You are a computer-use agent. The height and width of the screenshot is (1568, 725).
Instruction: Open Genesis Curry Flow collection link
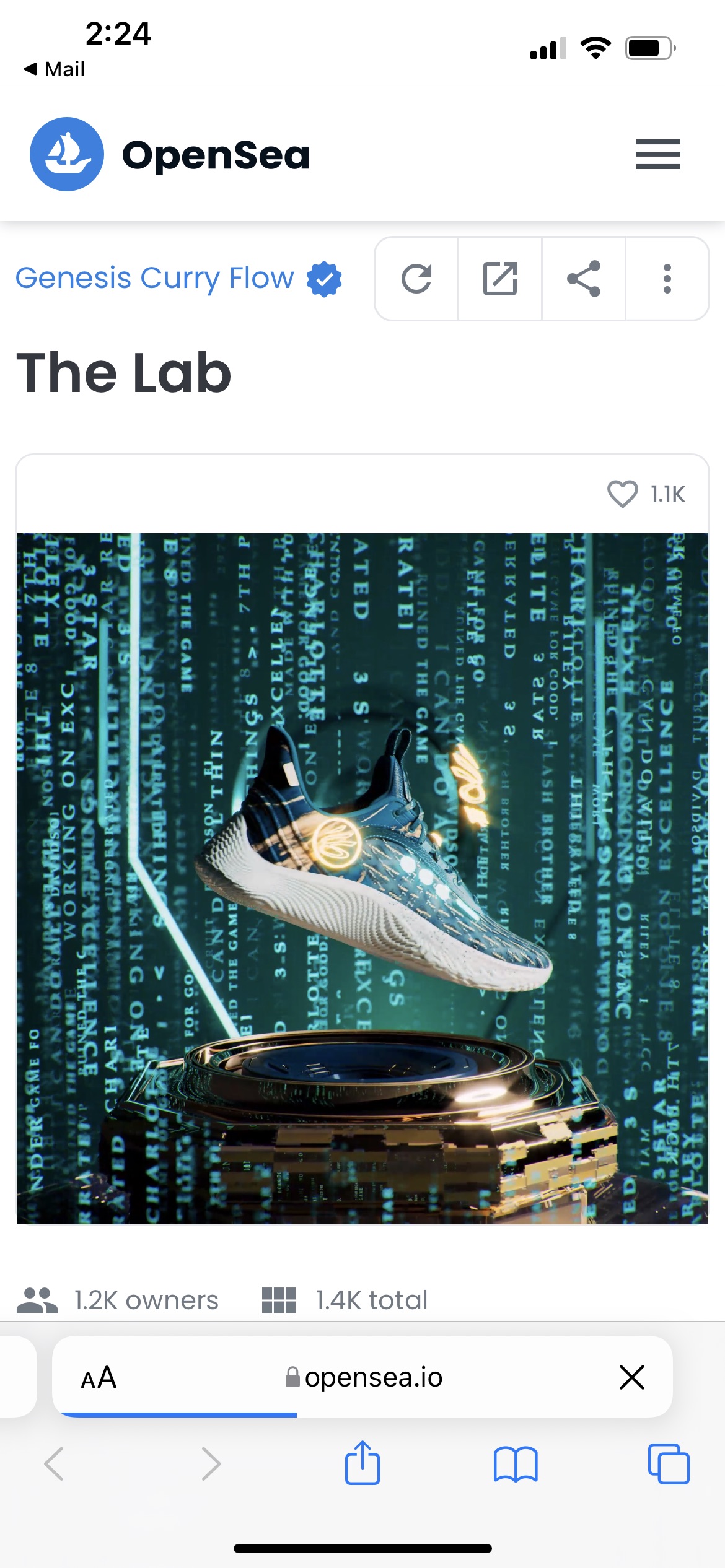pyautogui.click(x=154, y=278)
